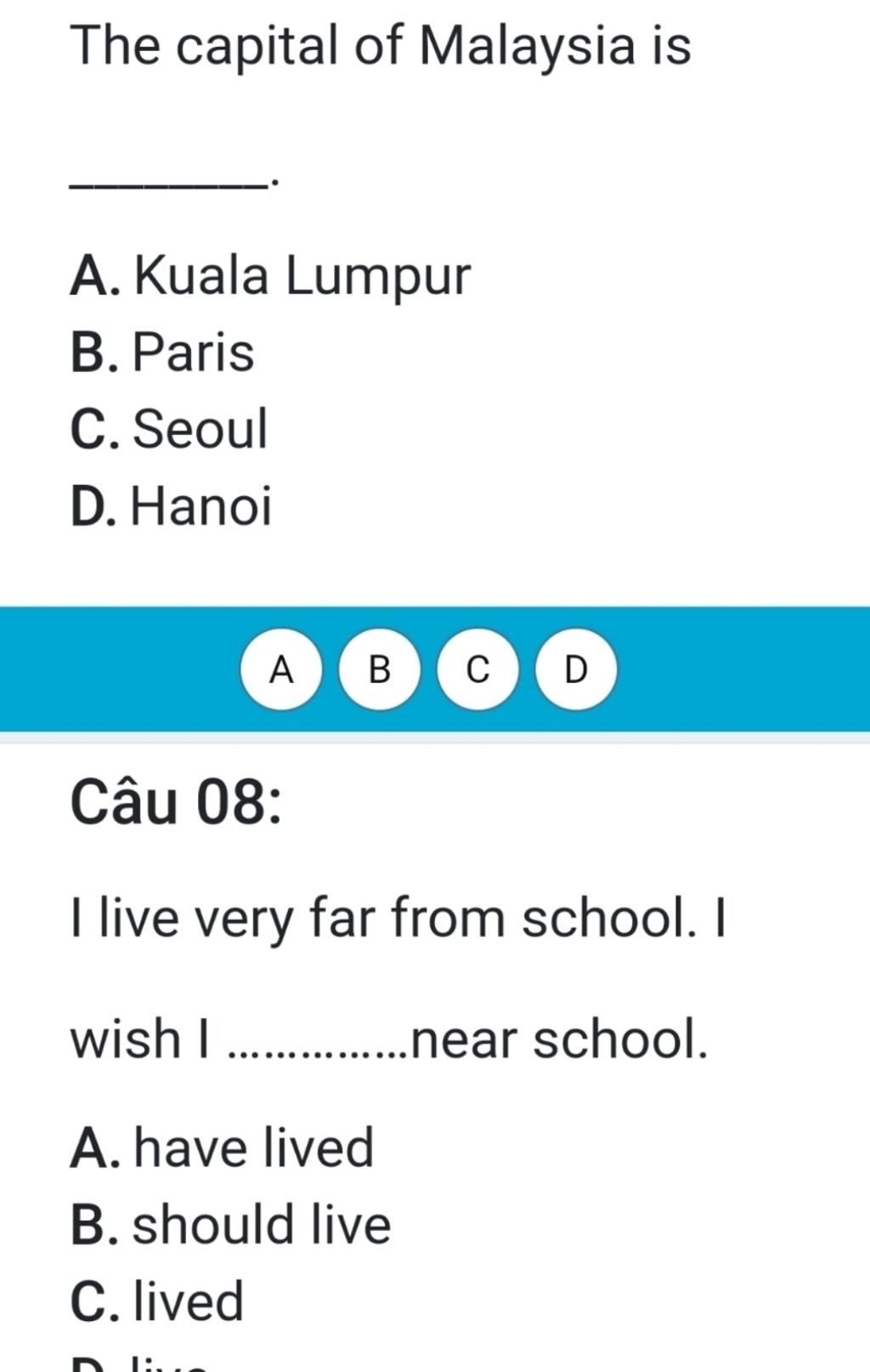Tap the option 'B. should live'
870x1372 pixels.
230,1225
